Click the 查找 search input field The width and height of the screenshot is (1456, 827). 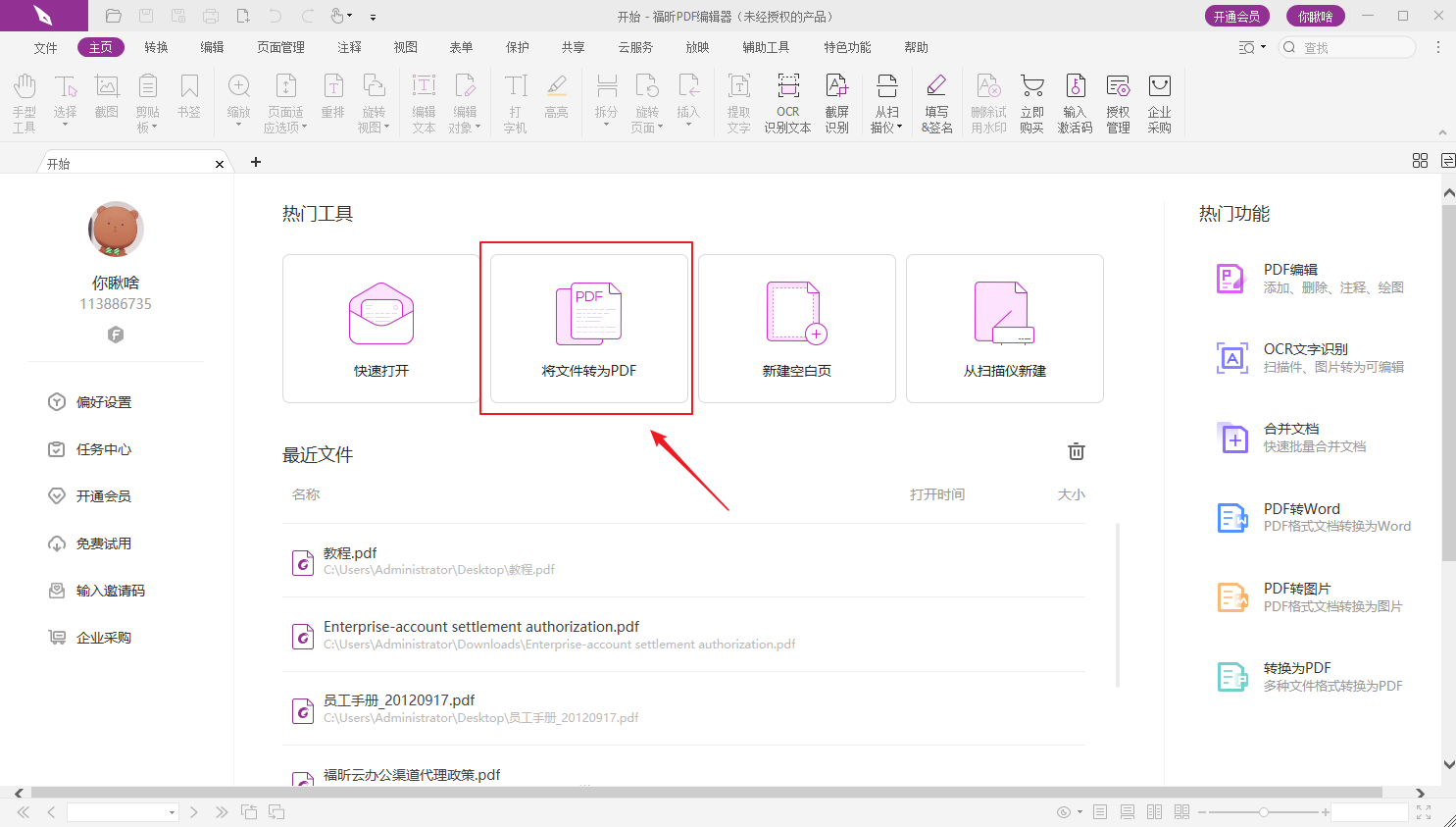(x=1355, y=47)
